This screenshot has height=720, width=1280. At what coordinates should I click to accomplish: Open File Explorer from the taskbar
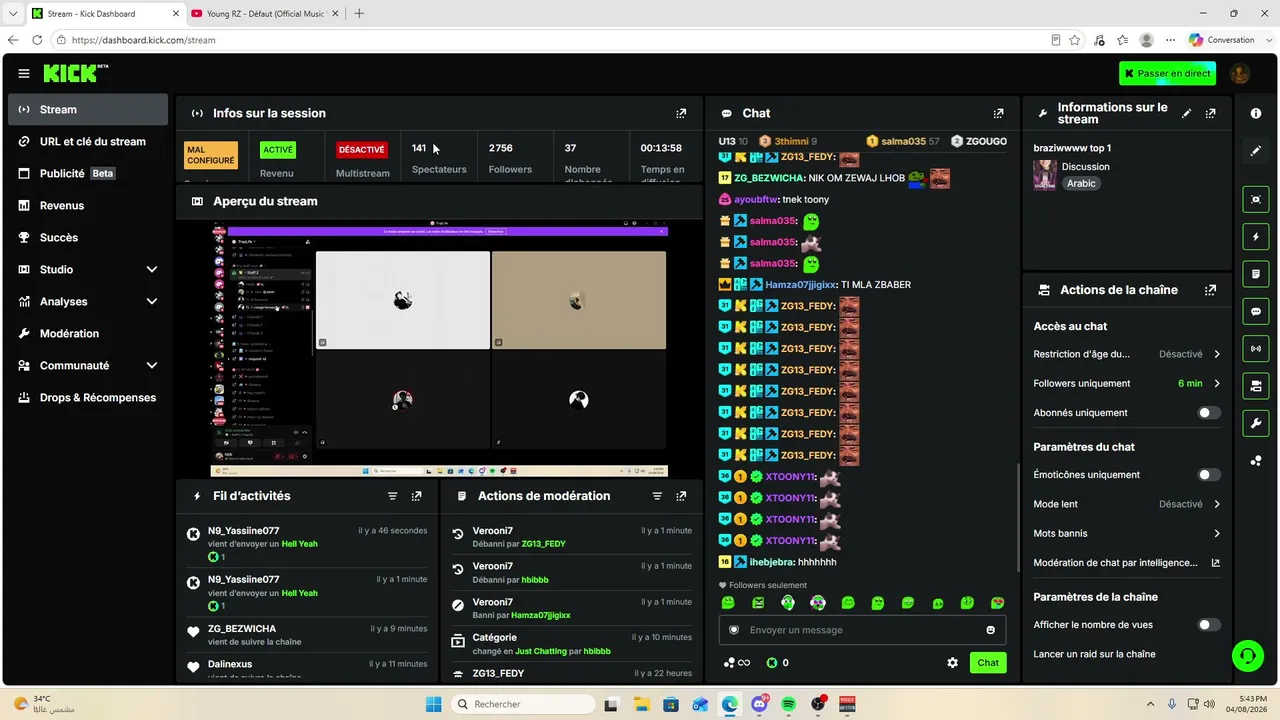[641, 704]
